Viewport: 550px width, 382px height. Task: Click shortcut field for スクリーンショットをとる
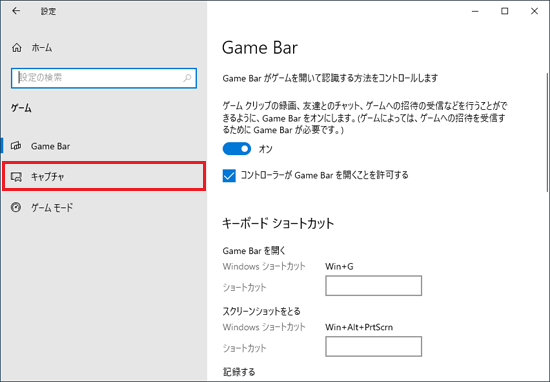[373, 347]
